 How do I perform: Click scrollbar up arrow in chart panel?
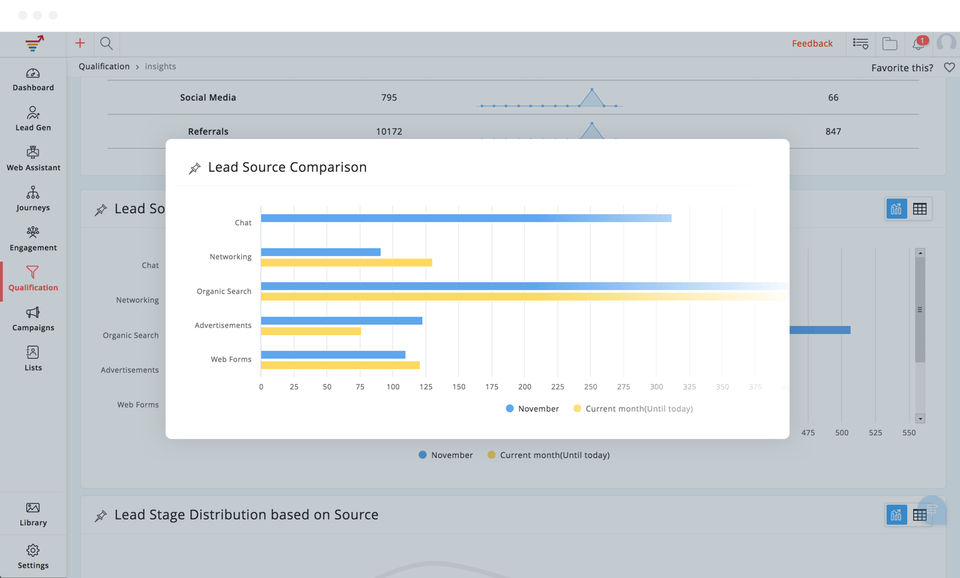coord(920,252)
